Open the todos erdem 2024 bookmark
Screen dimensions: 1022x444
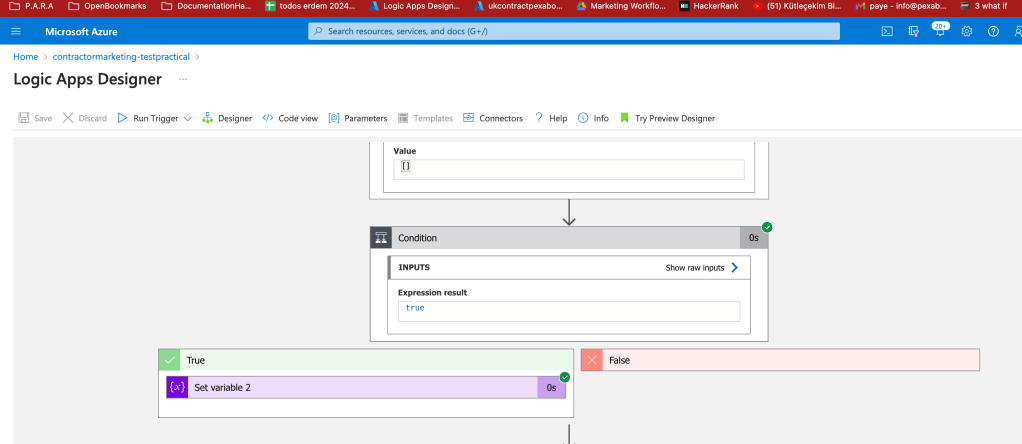pyautogui.click(x=311, y=6)
